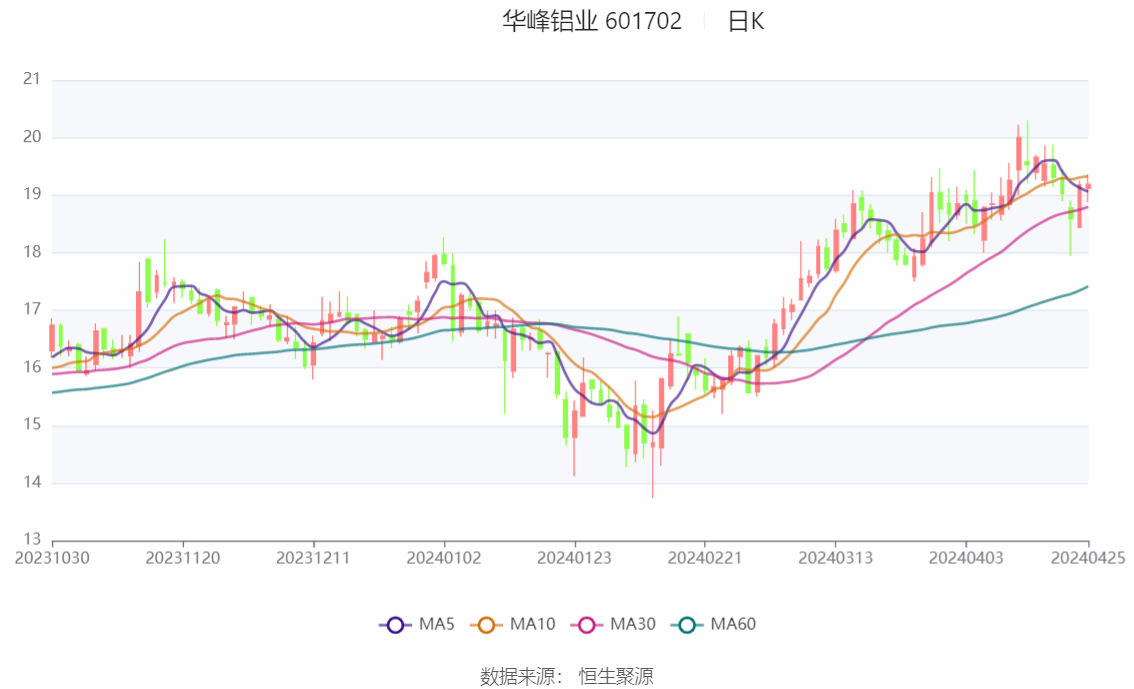Click x-axis date label 20240425
1134x689 pixels.
click(1088, 558)
